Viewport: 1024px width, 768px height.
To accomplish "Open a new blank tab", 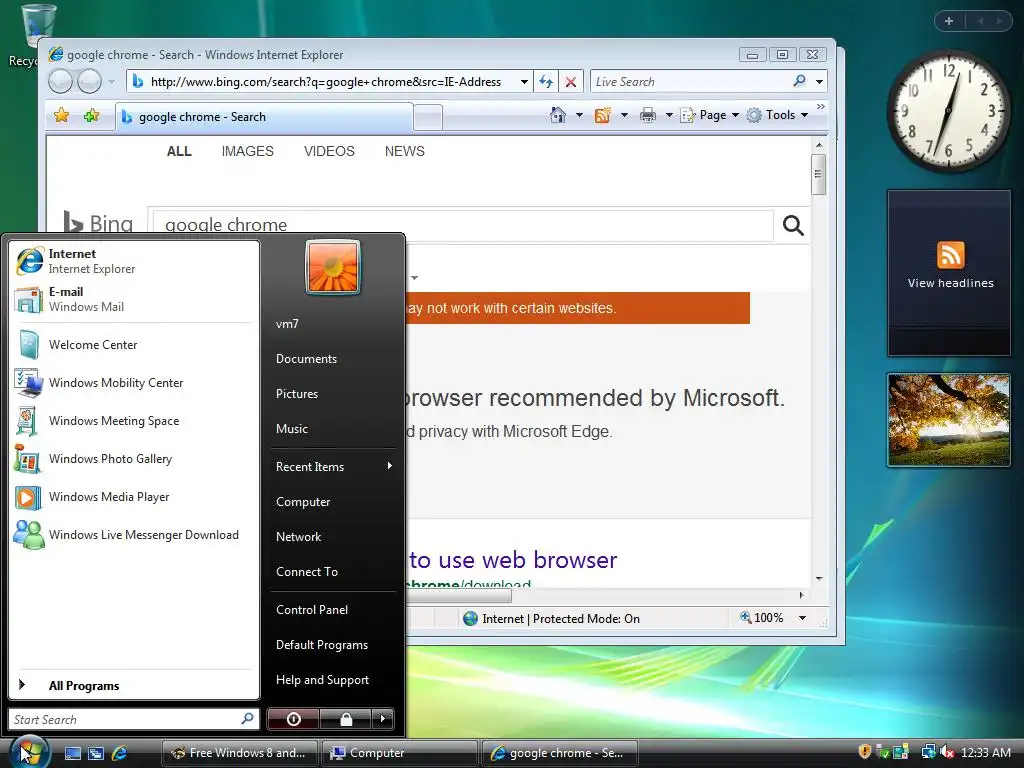I will tap(428, 118).
